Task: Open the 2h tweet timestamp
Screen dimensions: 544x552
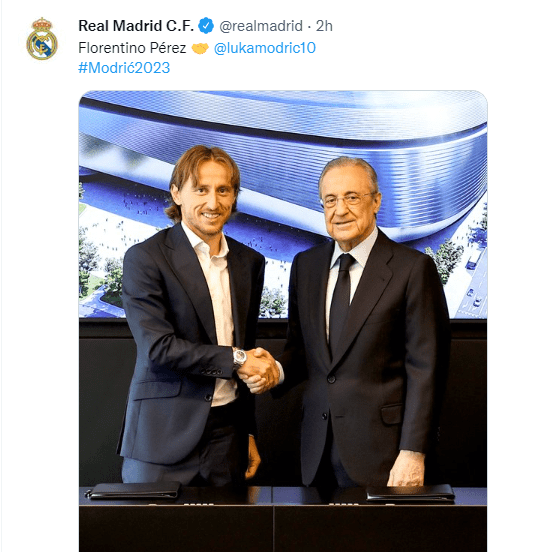Action: pos(324,26)
